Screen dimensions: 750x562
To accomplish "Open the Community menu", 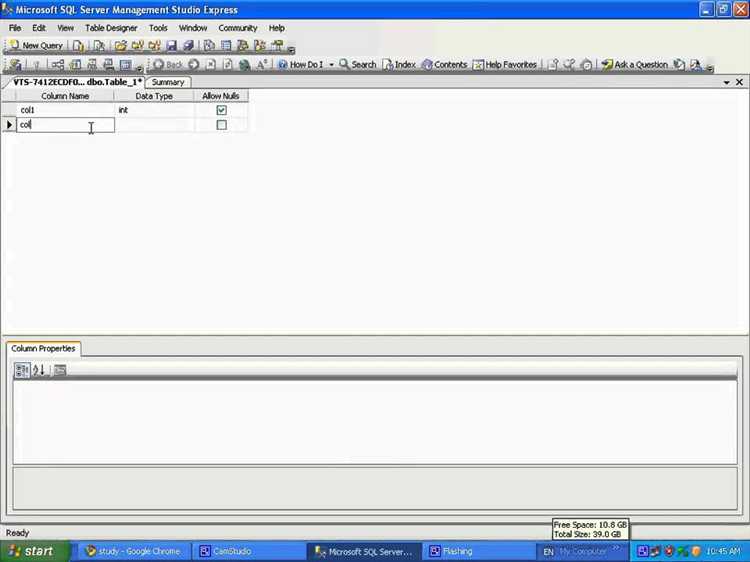I will tap(238, 28).
